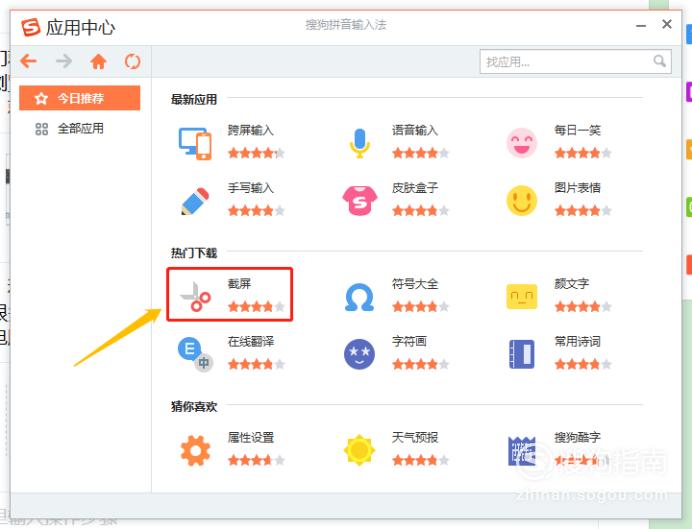This screenshot has height=529, width=692.
Task: Click the 天气预报 app name
Action: click(415, 438)
